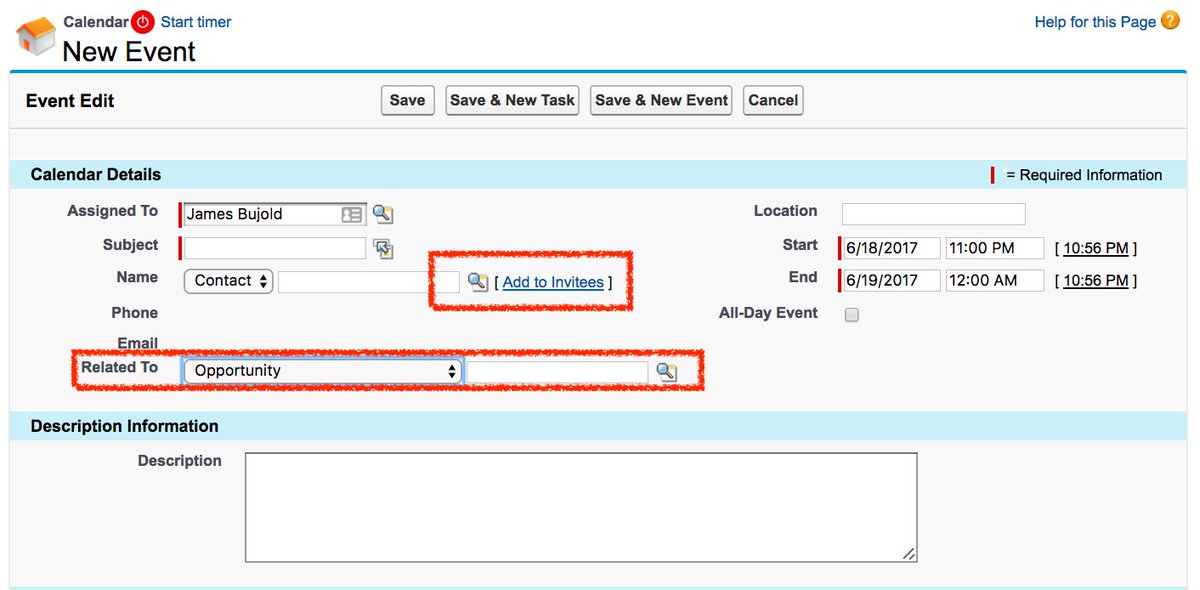Click the Start timer link

pyautogui.click(x=196, y=21)
